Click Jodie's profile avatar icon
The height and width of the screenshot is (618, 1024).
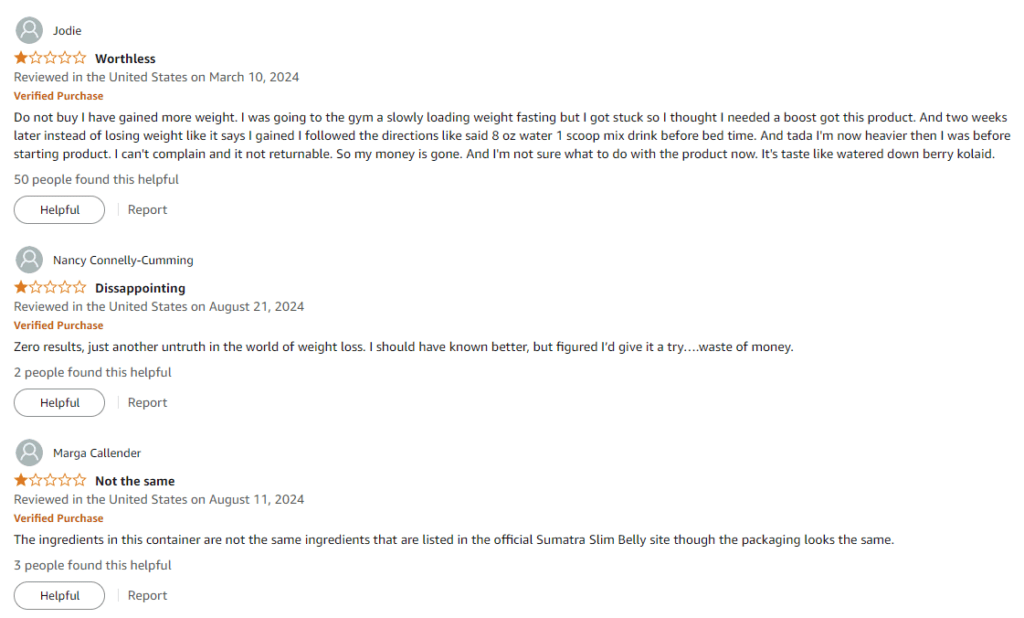click(30, 31)
